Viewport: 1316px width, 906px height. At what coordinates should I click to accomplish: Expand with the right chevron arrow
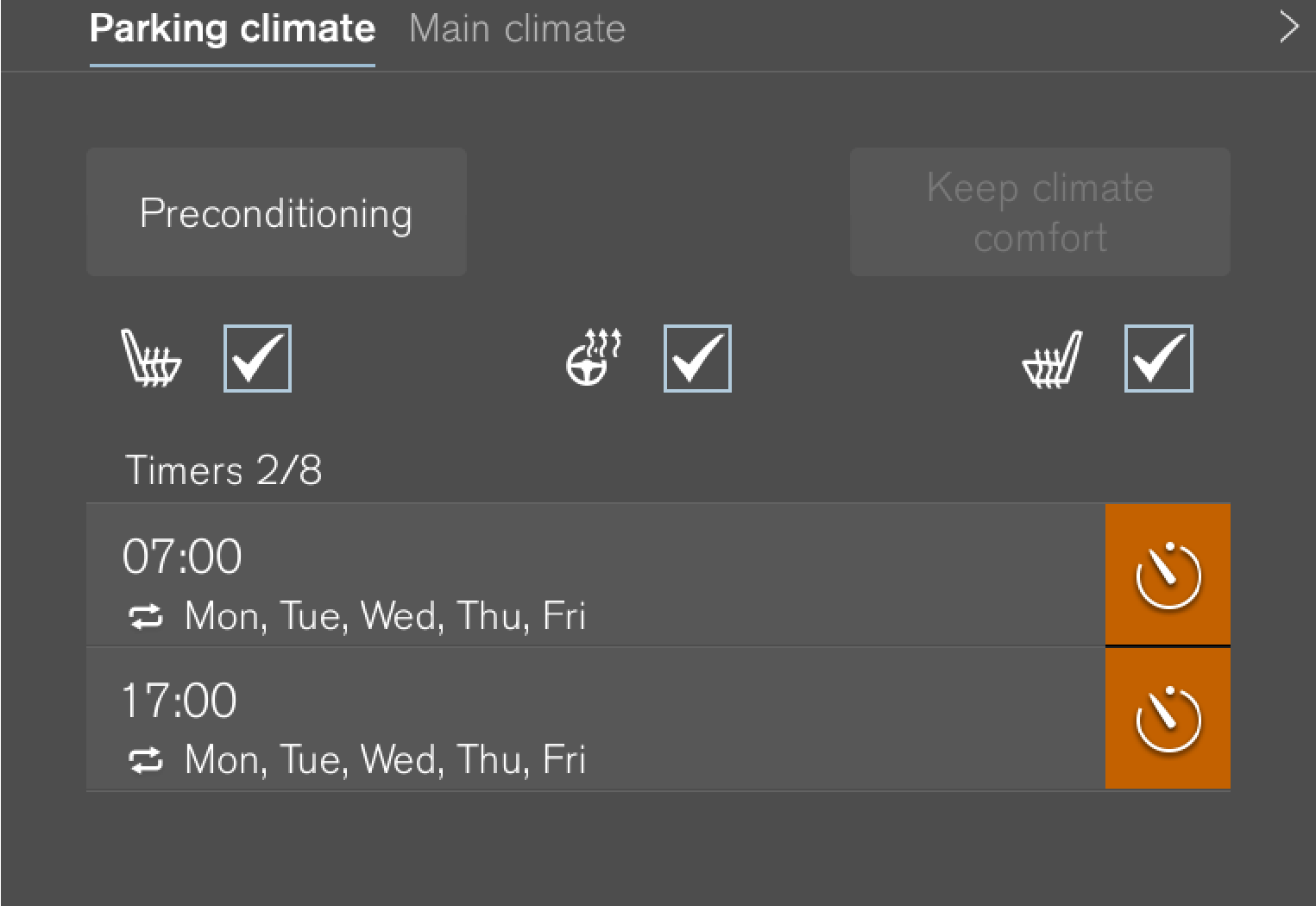click(x=1288, y=28)
